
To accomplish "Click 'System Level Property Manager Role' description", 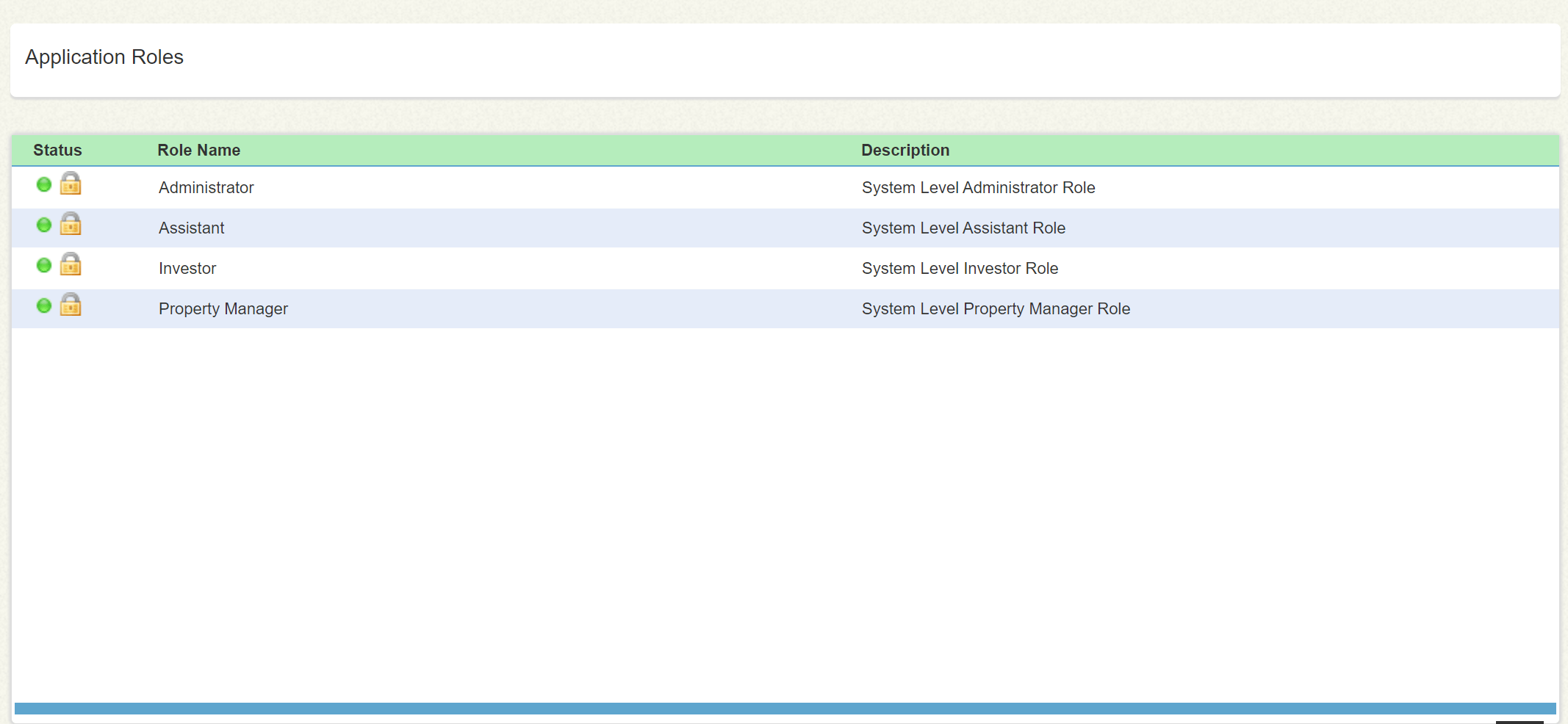I will point(996,308).
